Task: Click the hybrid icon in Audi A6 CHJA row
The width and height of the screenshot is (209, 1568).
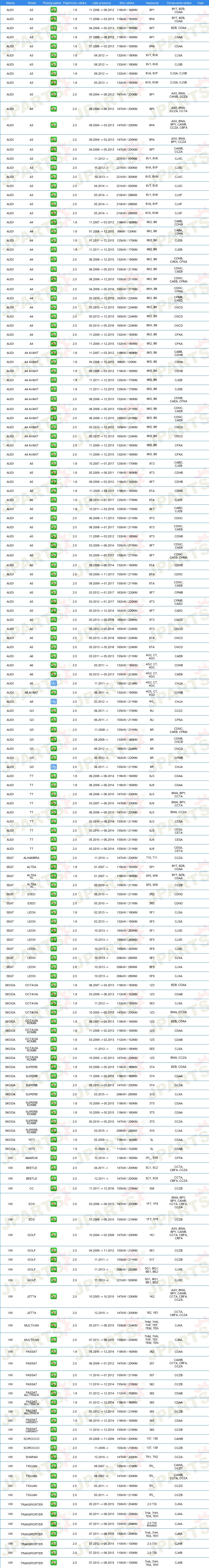Action: pos(53,684)
